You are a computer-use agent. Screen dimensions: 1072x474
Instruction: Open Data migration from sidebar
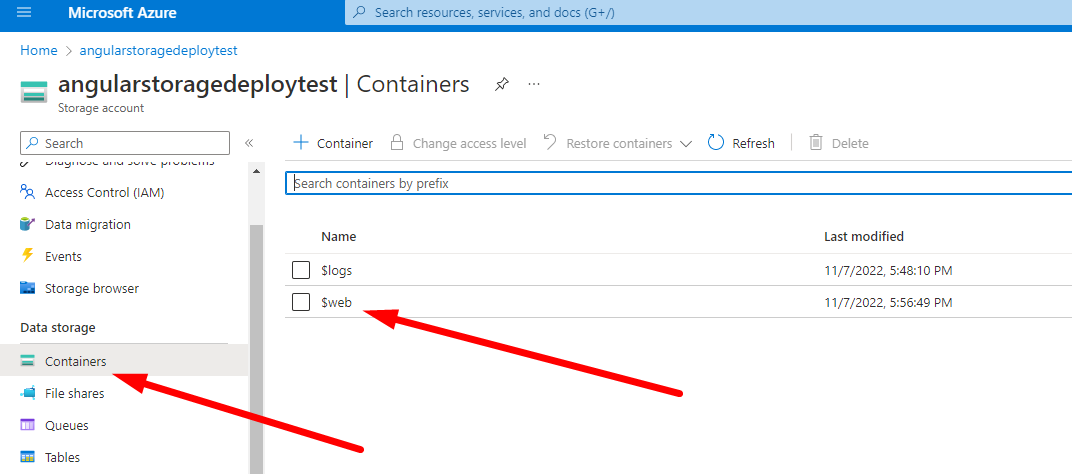[x=87, y=225]
